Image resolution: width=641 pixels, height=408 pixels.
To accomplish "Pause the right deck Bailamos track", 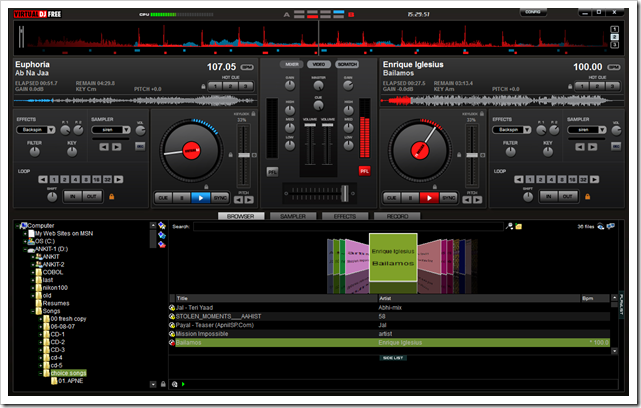I will tap(410, 198).
